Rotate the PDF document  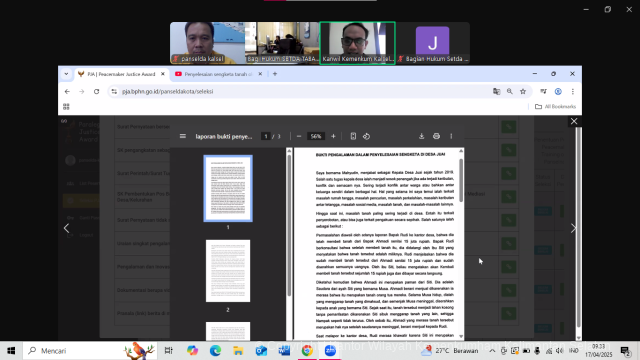point(366,136)
